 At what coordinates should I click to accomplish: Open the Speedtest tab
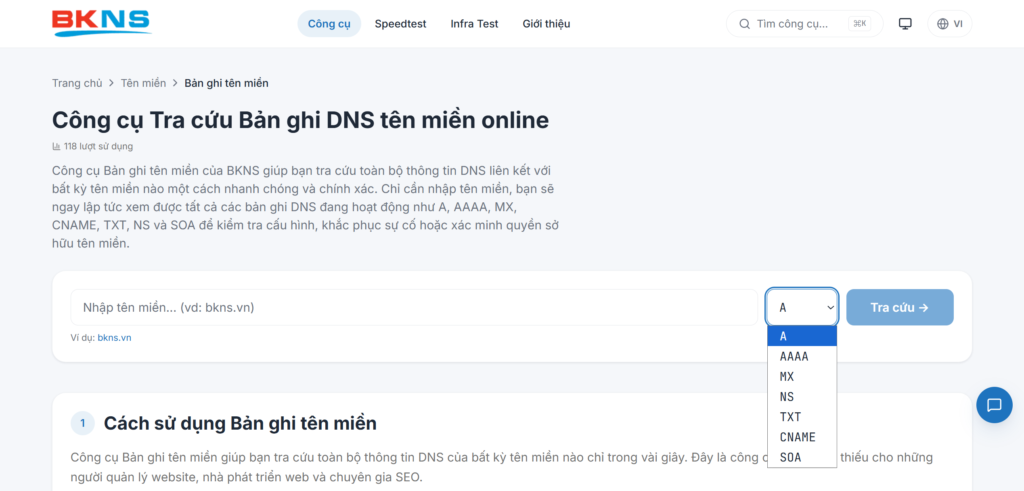pos(400,24)
